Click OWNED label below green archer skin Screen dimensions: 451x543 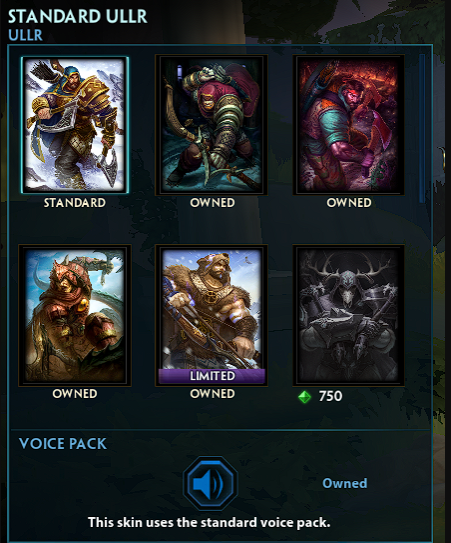[x=212, y=203]
